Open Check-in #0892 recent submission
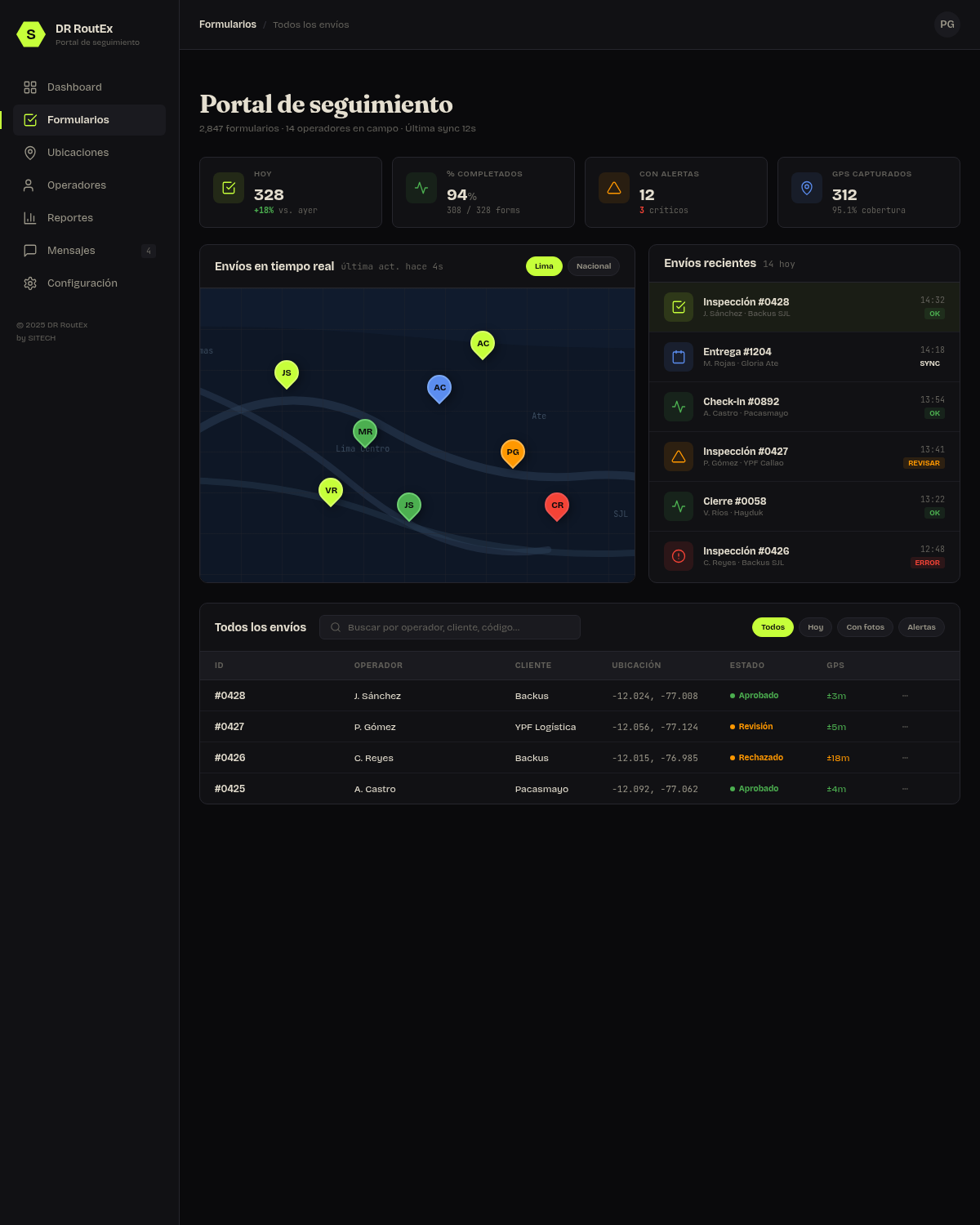980x1225 pixels. point(804,407)
